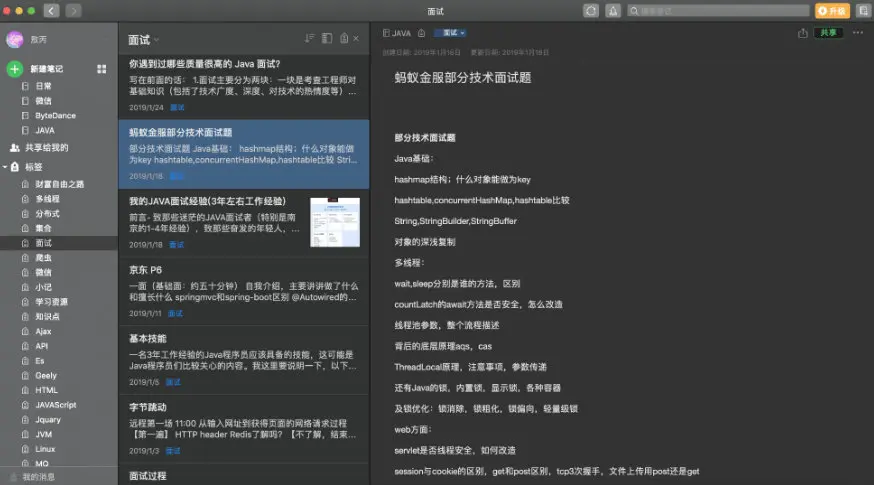This screenshot has width=874, height=485.
Task: Click the sync icon in the title bar
Action: (x=591, y=11)
